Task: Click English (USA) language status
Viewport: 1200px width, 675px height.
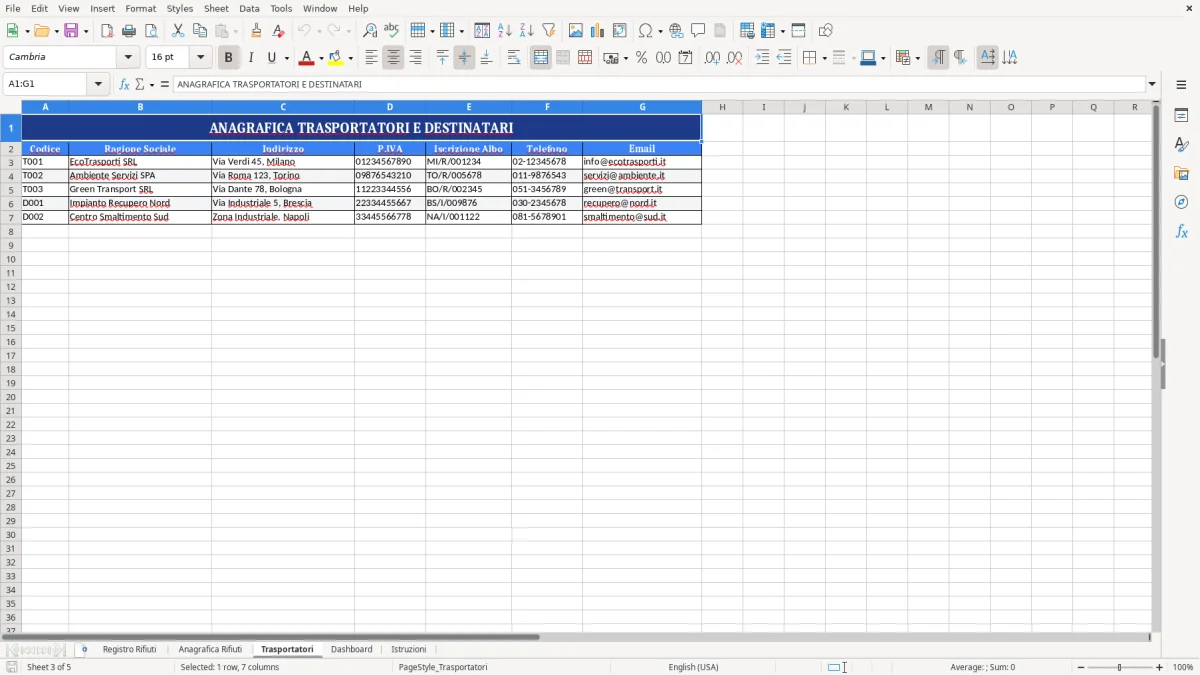Action: [x=693, y=667]
